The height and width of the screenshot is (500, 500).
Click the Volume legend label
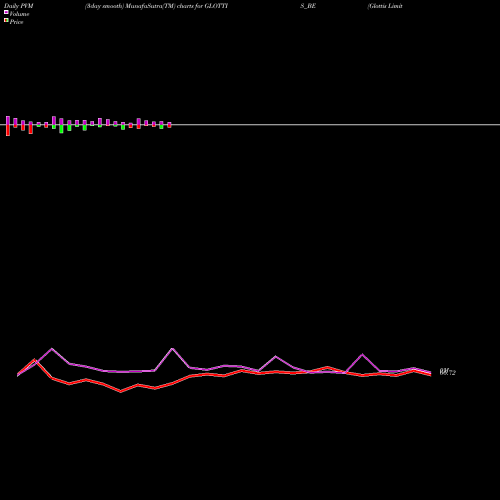pyautogui.click(x=19, y=14)
